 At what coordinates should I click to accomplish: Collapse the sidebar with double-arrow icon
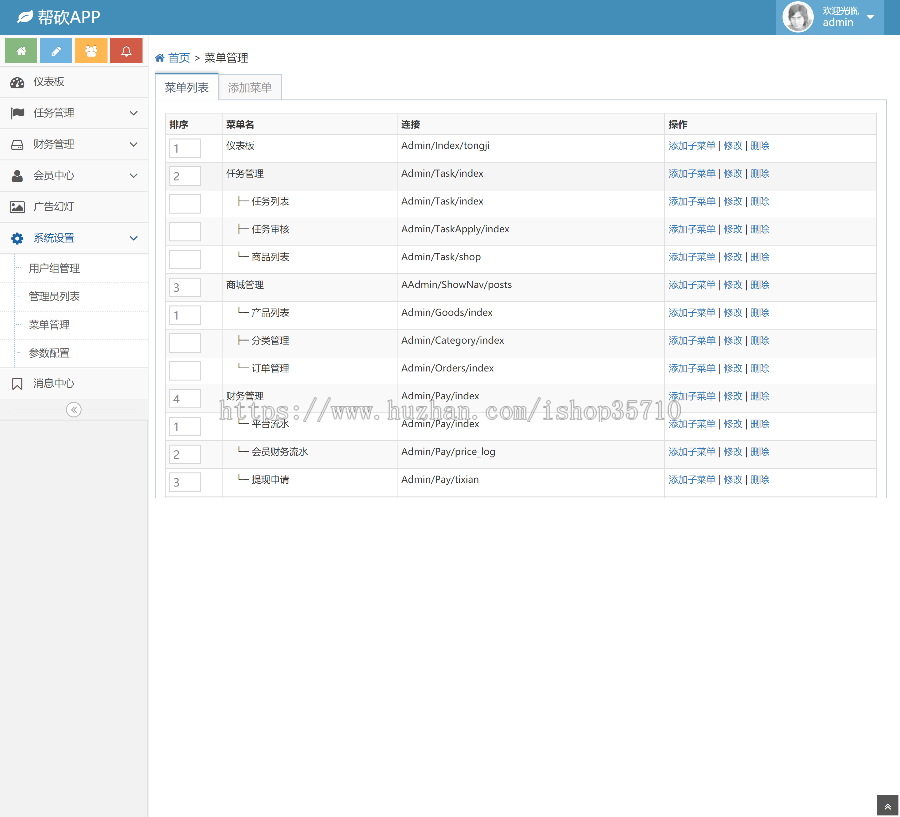[73, 409]
